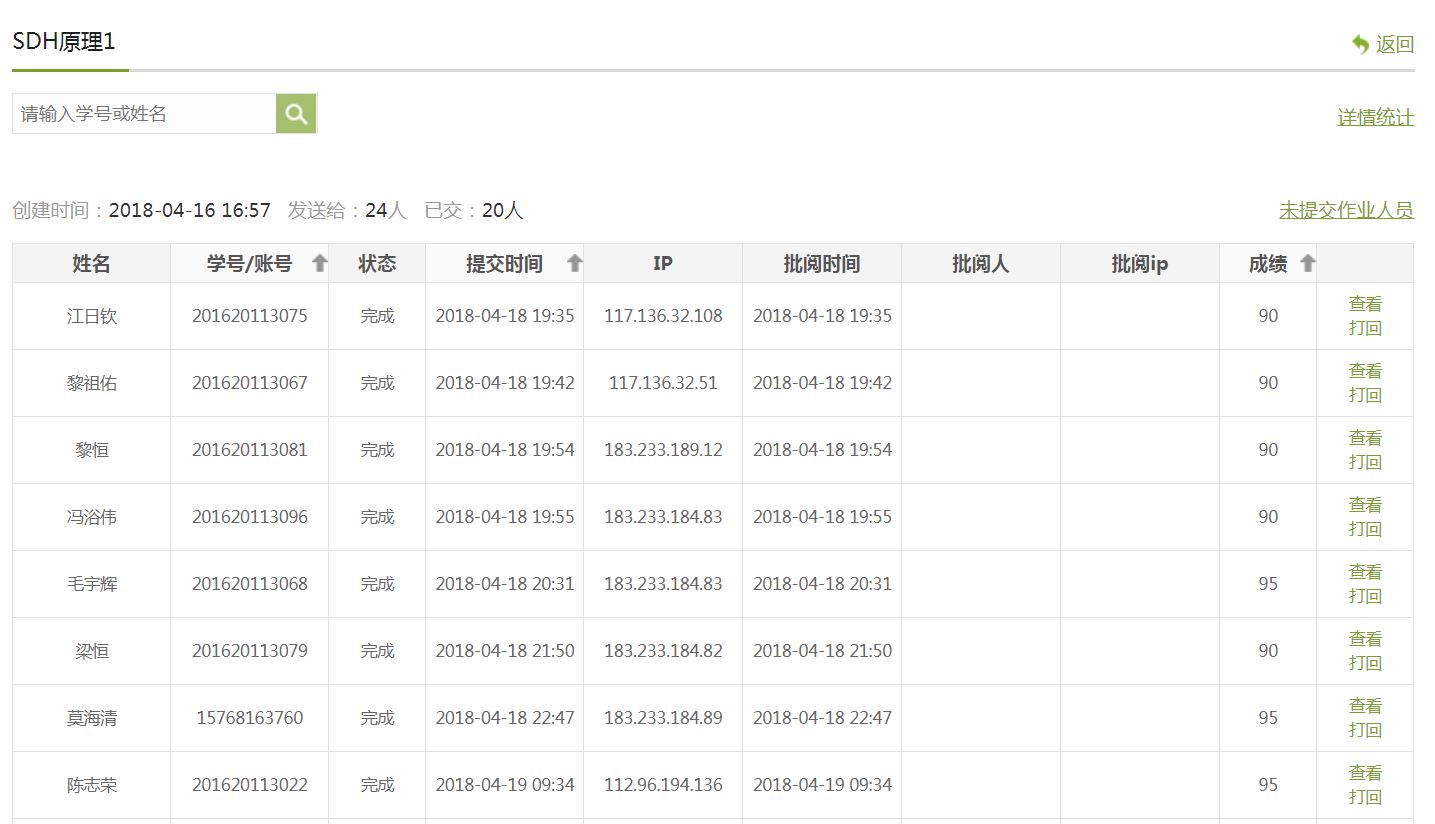This screenshot has width=1435, height=824.
Task: Click 查看 for 江日钦
Action: [x=1365, y=304]
